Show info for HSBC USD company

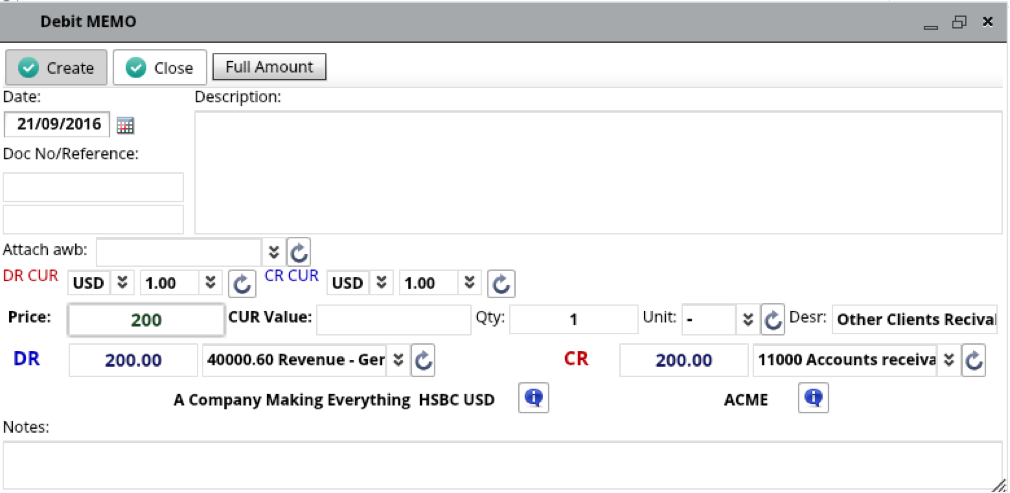point(534,399)
